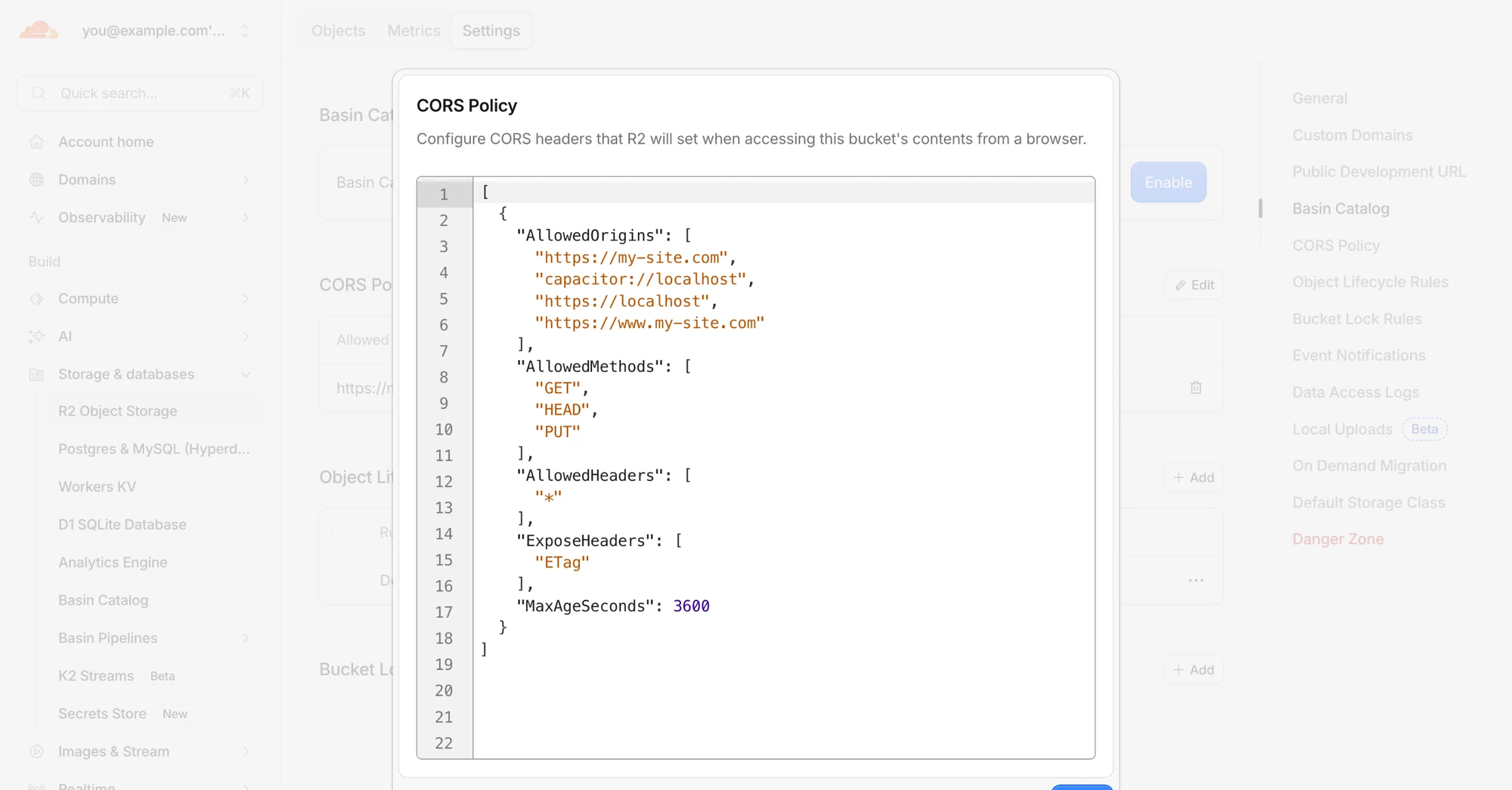Viewport: 1512px width, 790px height.
Task: Expand the AI section chevron
Action: click(246, 336)
